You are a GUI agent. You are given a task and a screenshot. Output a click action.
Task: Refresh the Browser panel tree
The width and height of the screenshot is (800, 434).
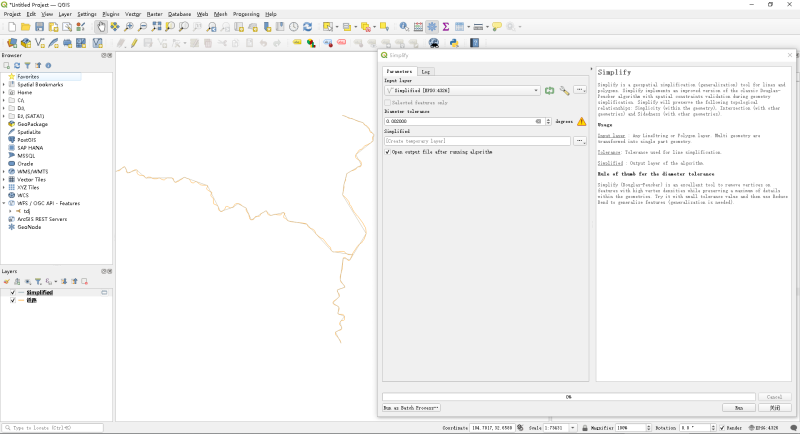coord(17,65)
